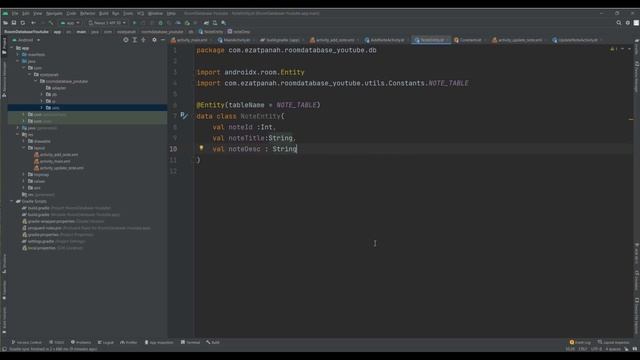The image size is (640, 360).
Task: Open Search Everywhere magnifier icon
Action: click(619, 23)
